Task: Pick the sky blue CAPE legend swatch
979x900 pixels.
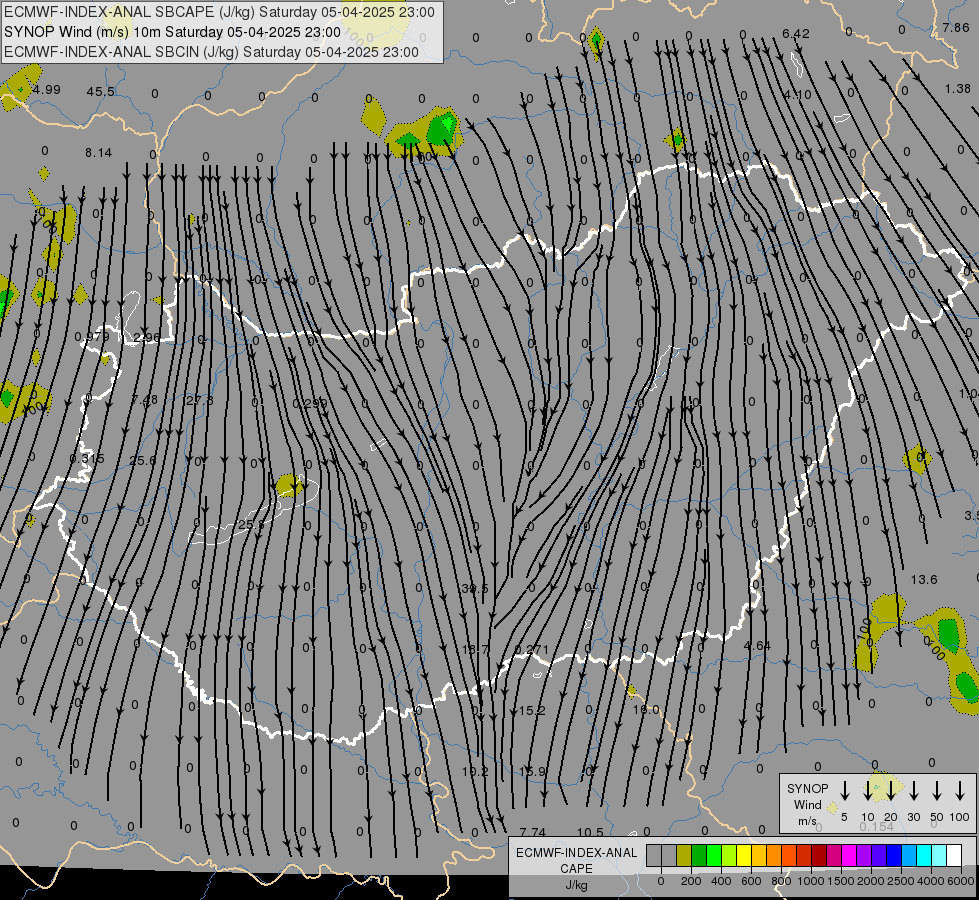Action: click(909, 856)
